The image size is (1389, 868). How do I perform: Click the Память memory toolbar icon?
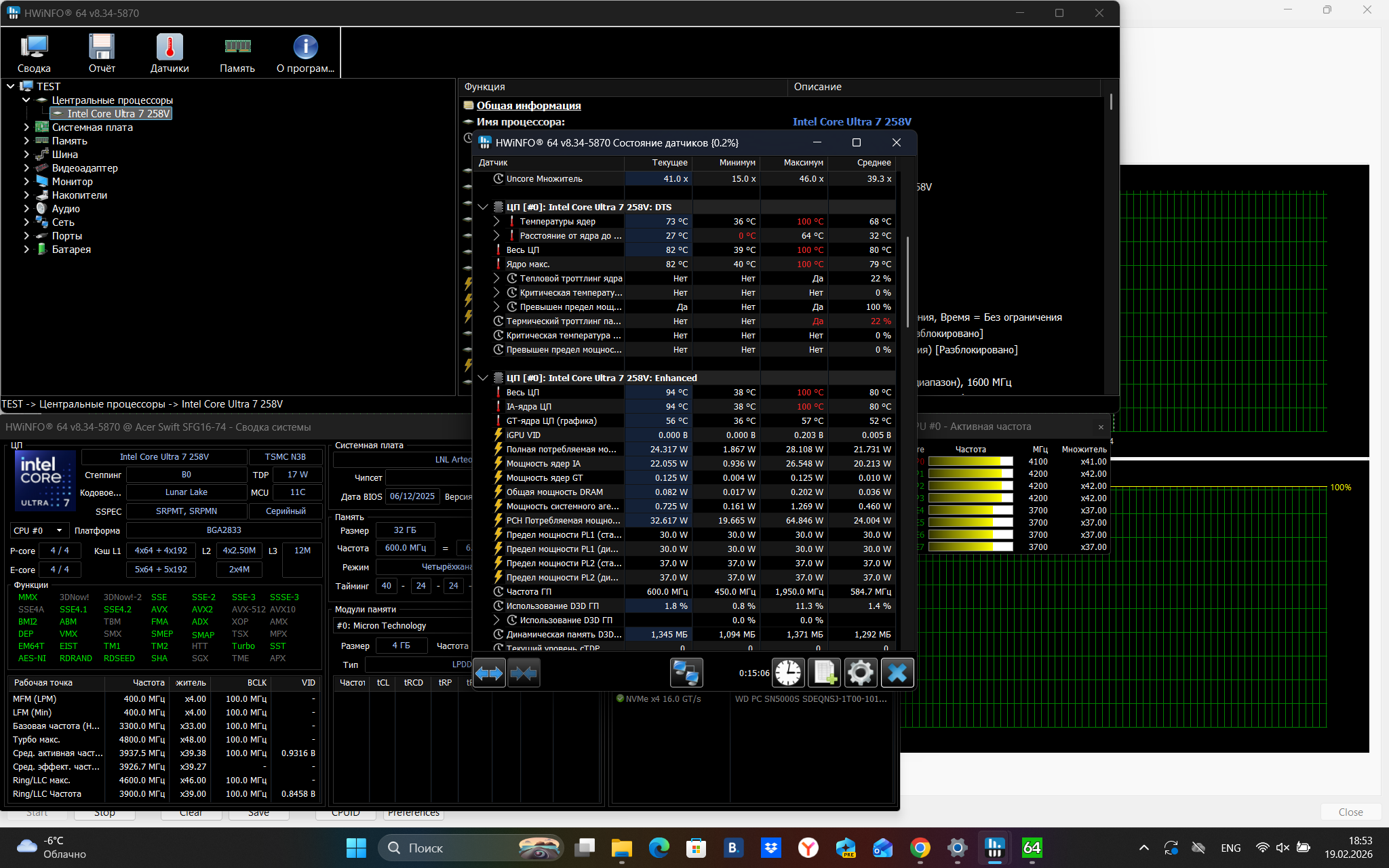pos(237,53)
